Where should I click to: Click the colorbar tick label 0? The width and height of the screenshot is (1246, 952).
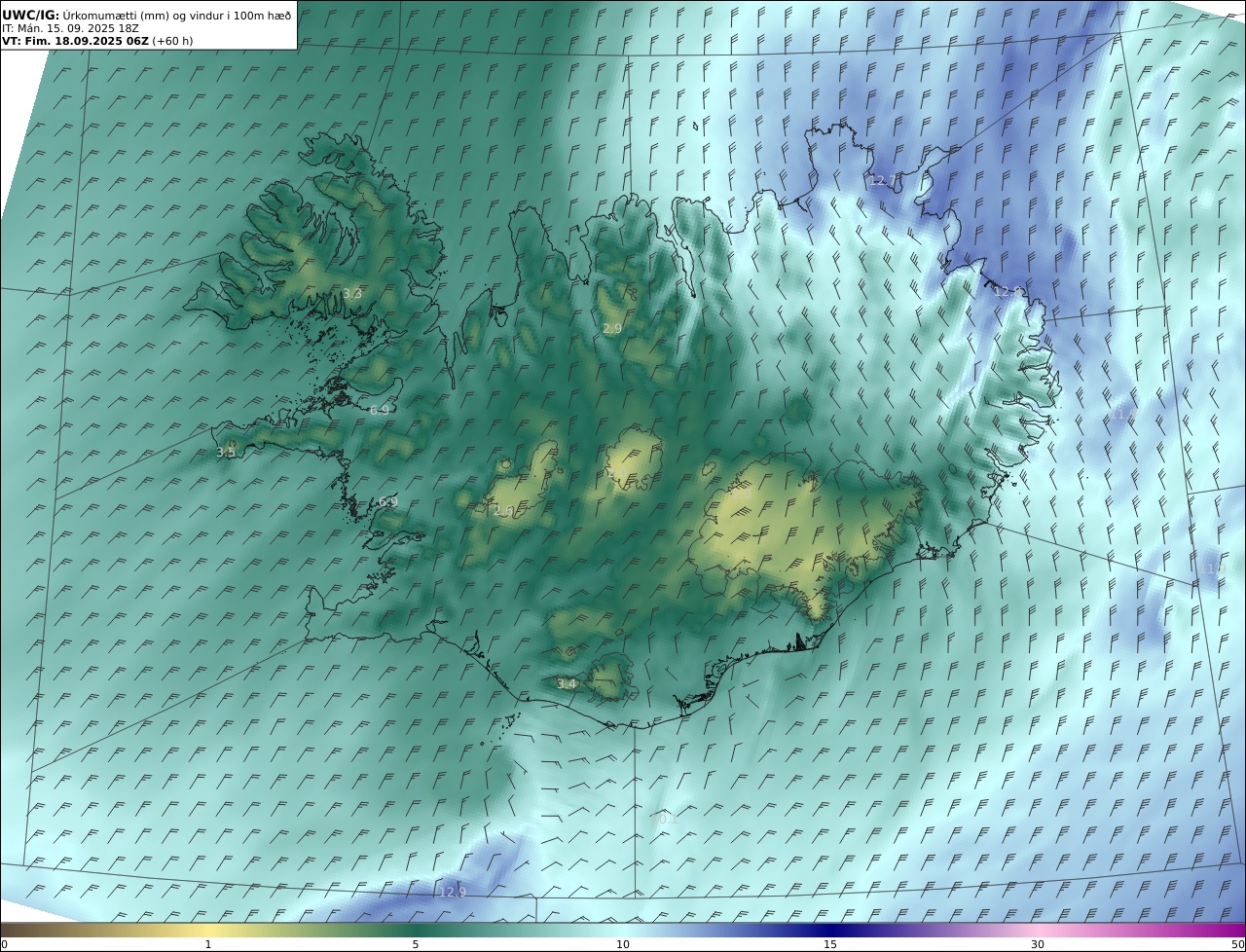4,944
